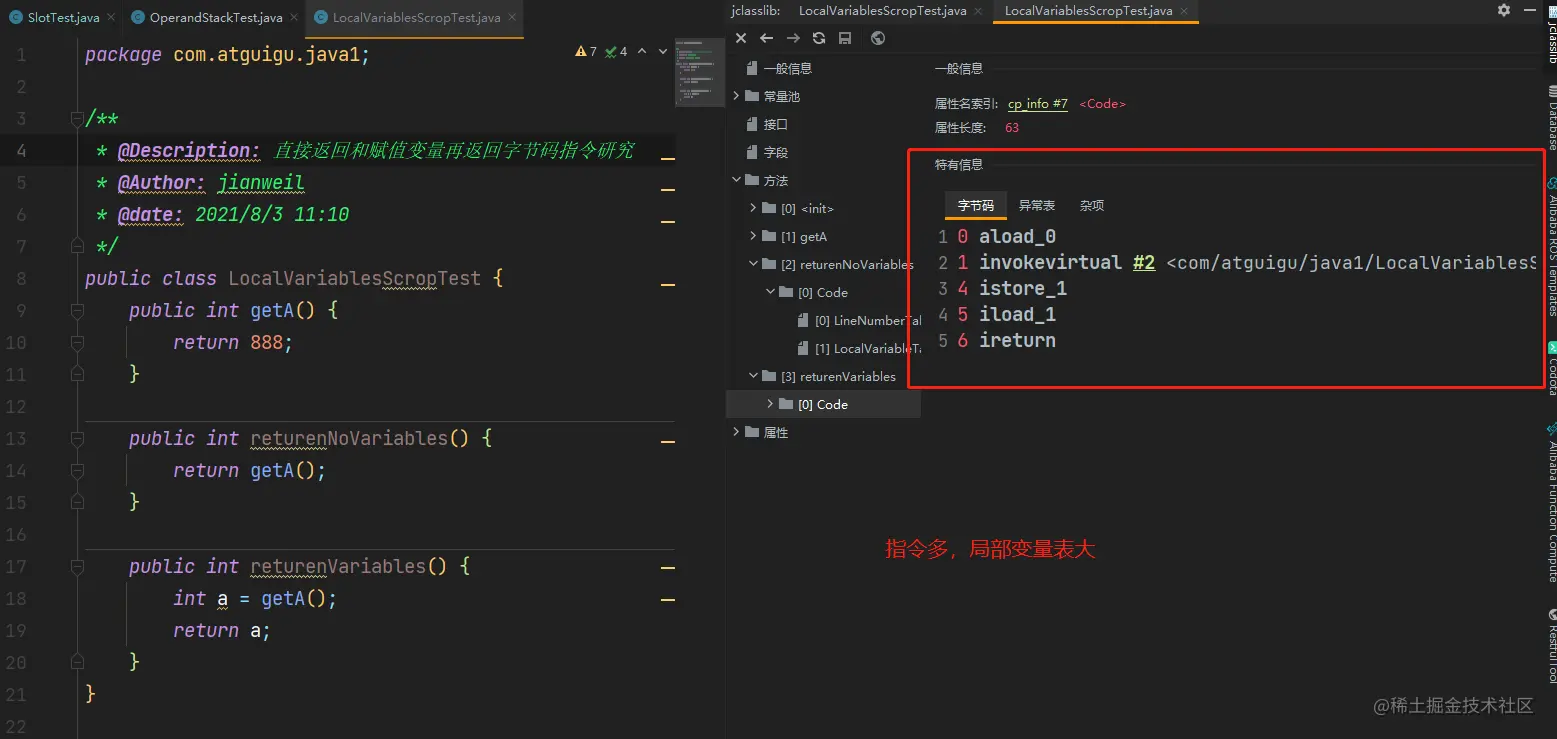Image resolution: width=1557 pixels, height=739 pixels.
Task: Select the 一般信息 file node in the tree
Action: 780,68
